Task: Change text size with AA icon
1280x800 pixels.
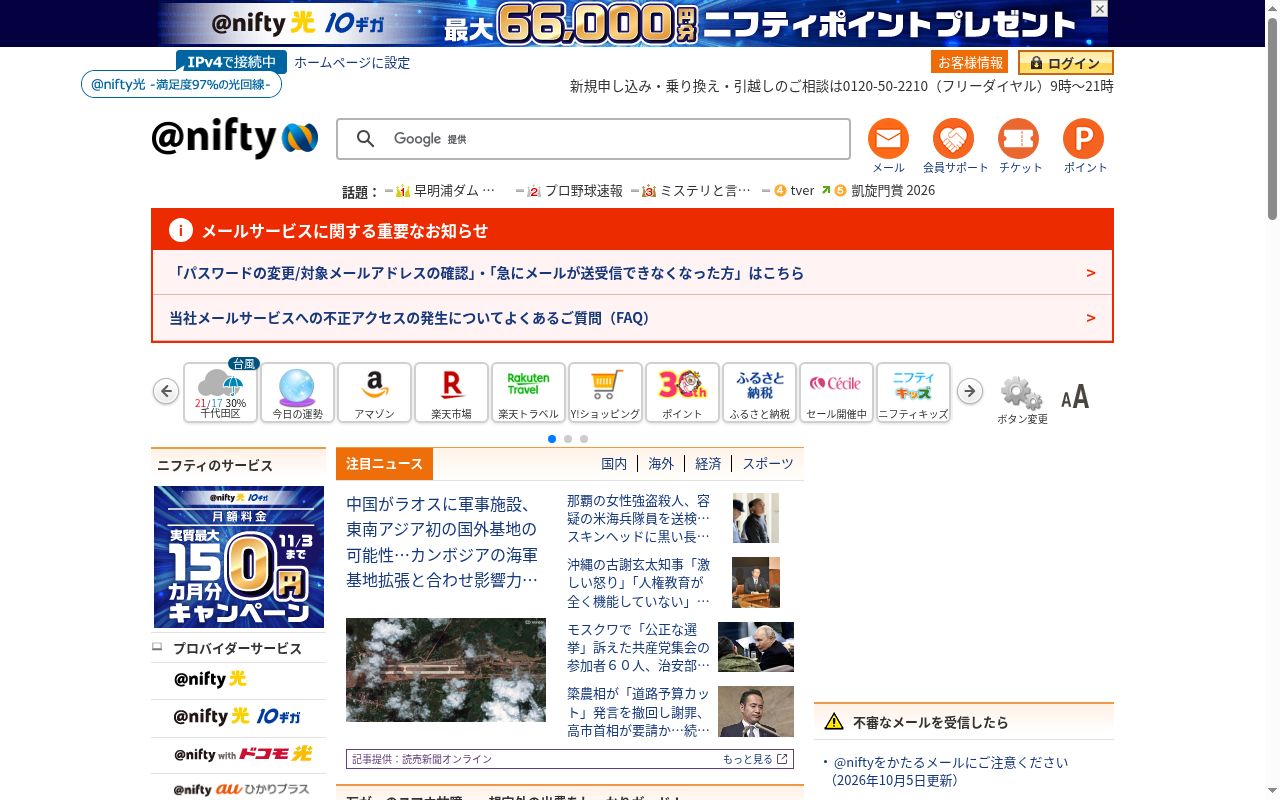Action: (1075, 397)
